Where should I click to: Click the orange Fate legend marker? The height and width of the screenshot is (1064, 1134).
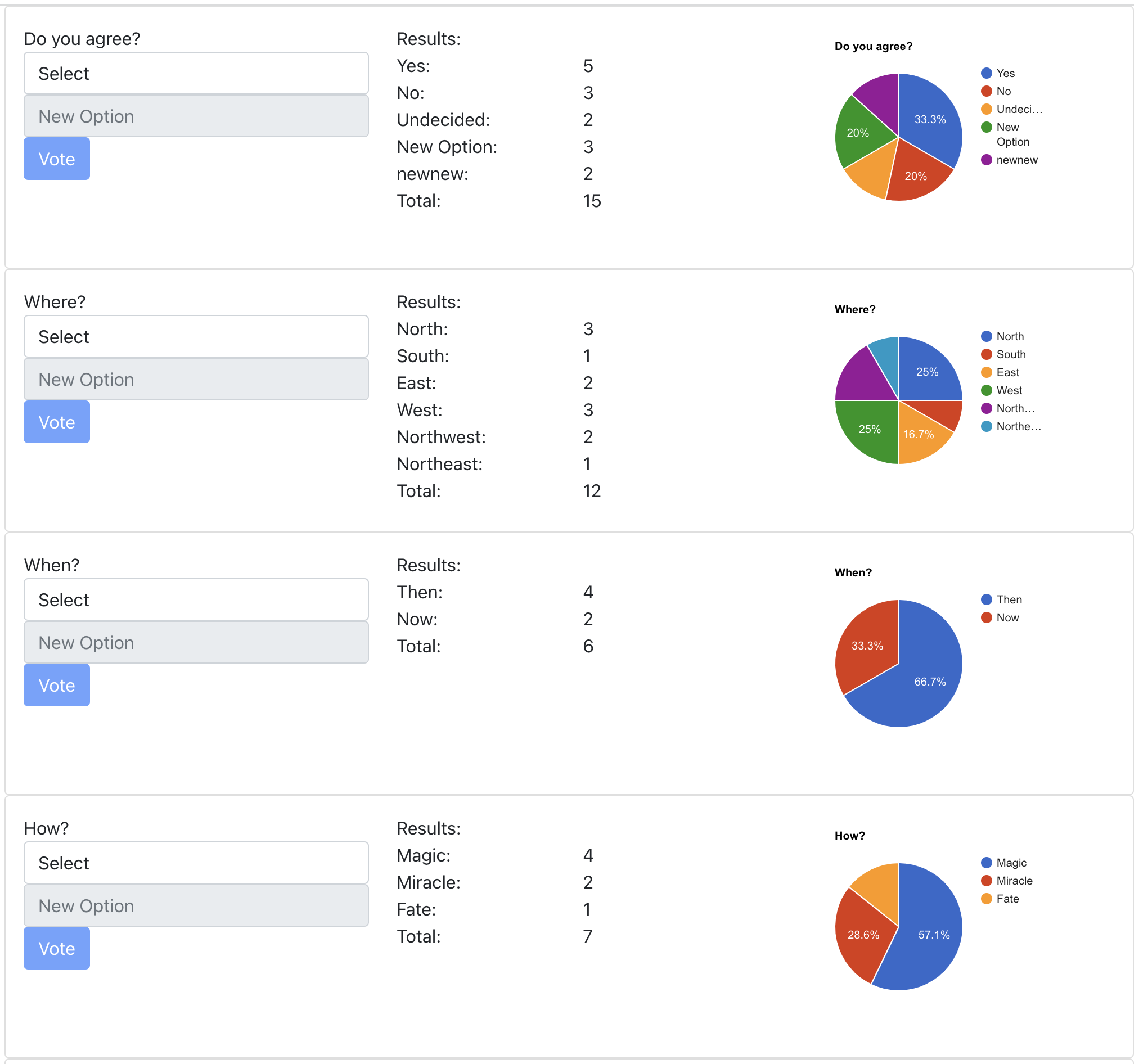pos(986,899)
